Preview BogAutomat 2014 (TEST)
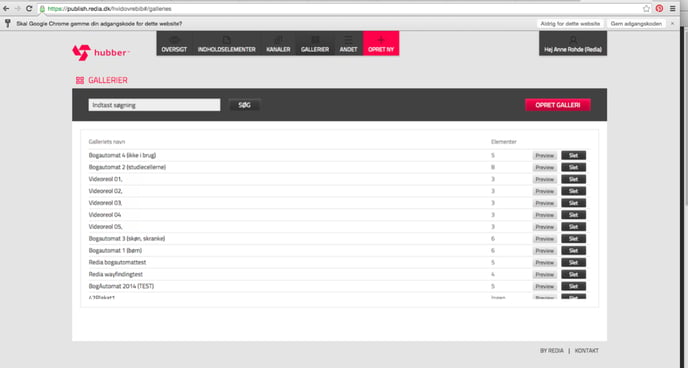 (545, 286)
